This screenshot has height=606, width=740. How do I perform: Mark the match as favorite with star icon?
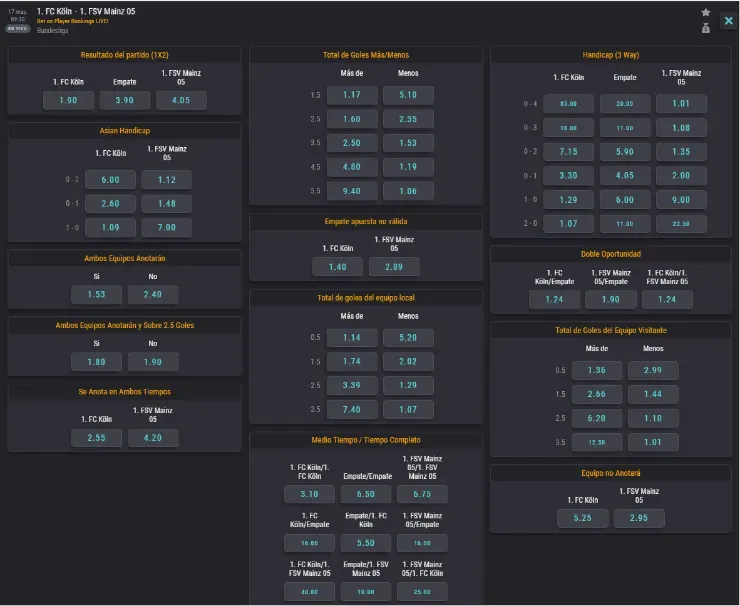tap(706, 12)
